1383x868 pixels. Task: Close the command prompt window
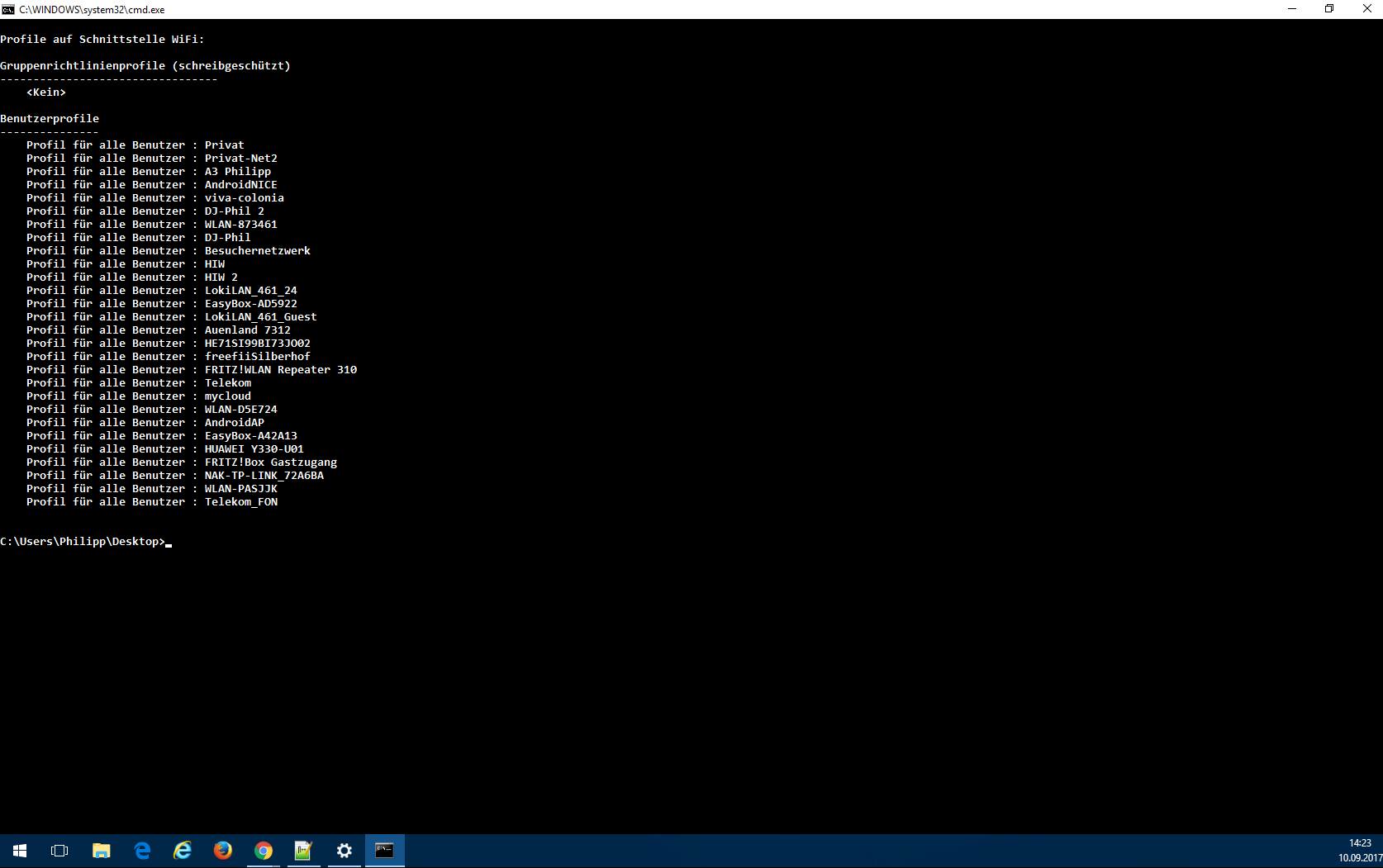1366,9
